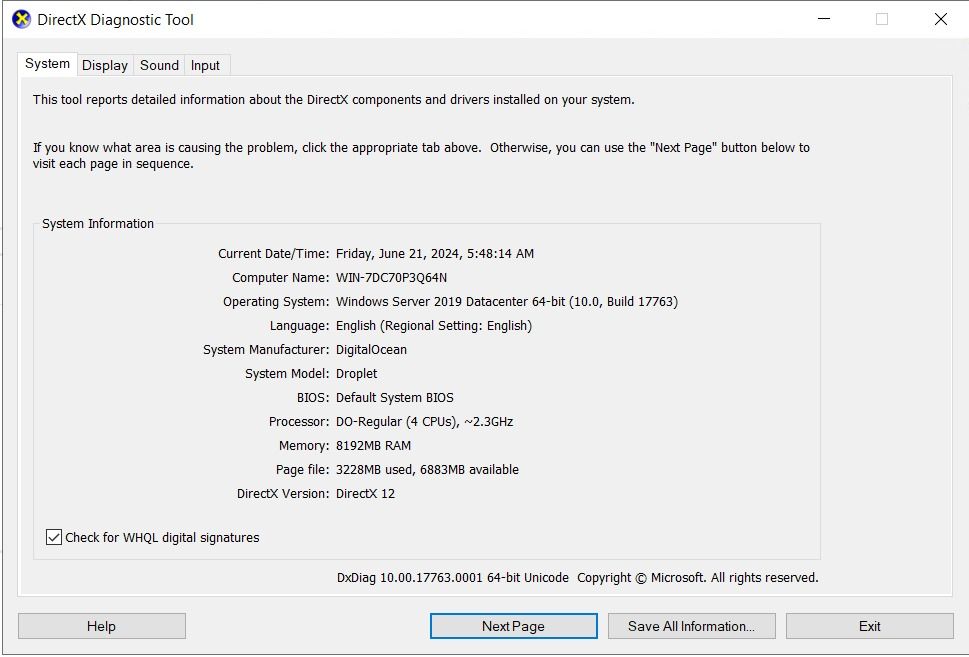Viewport: 969px width, 657px height.
Task: Switch to the Display tab
Action: 105,65
